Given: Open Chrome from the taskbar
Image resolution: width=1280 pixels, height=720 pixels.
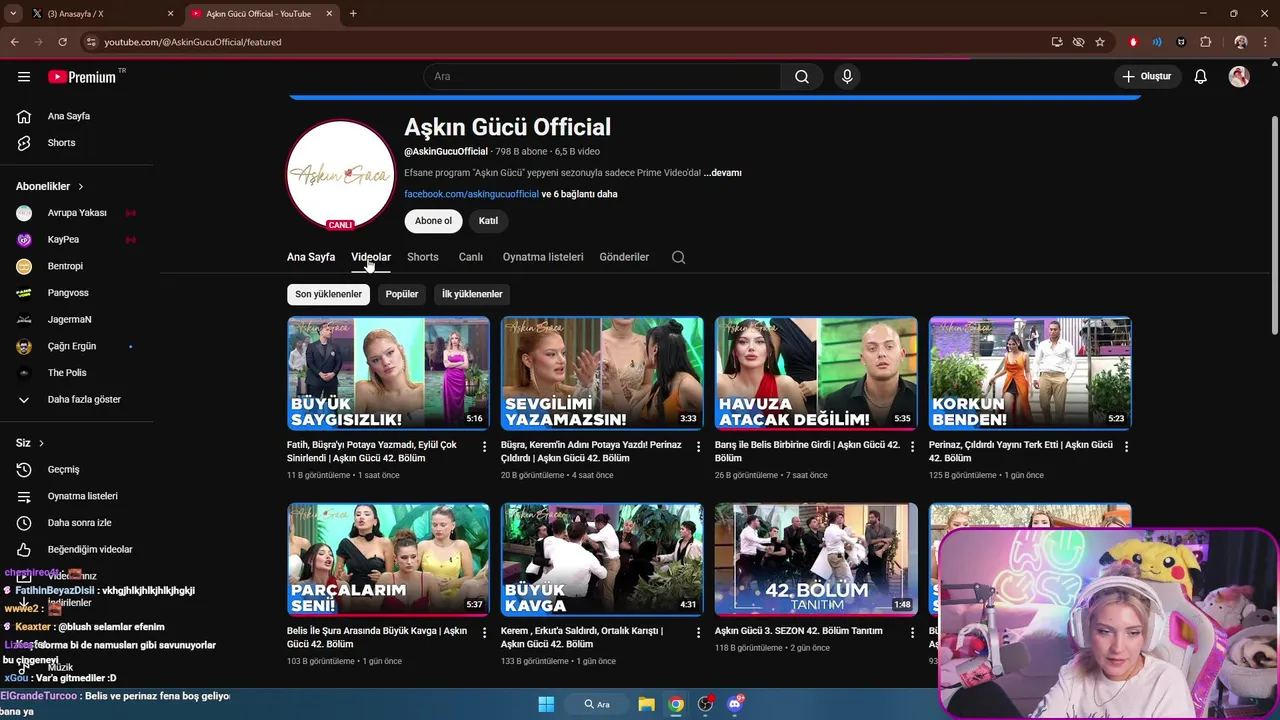Looking at the screenshot, I should pos(676,704).
